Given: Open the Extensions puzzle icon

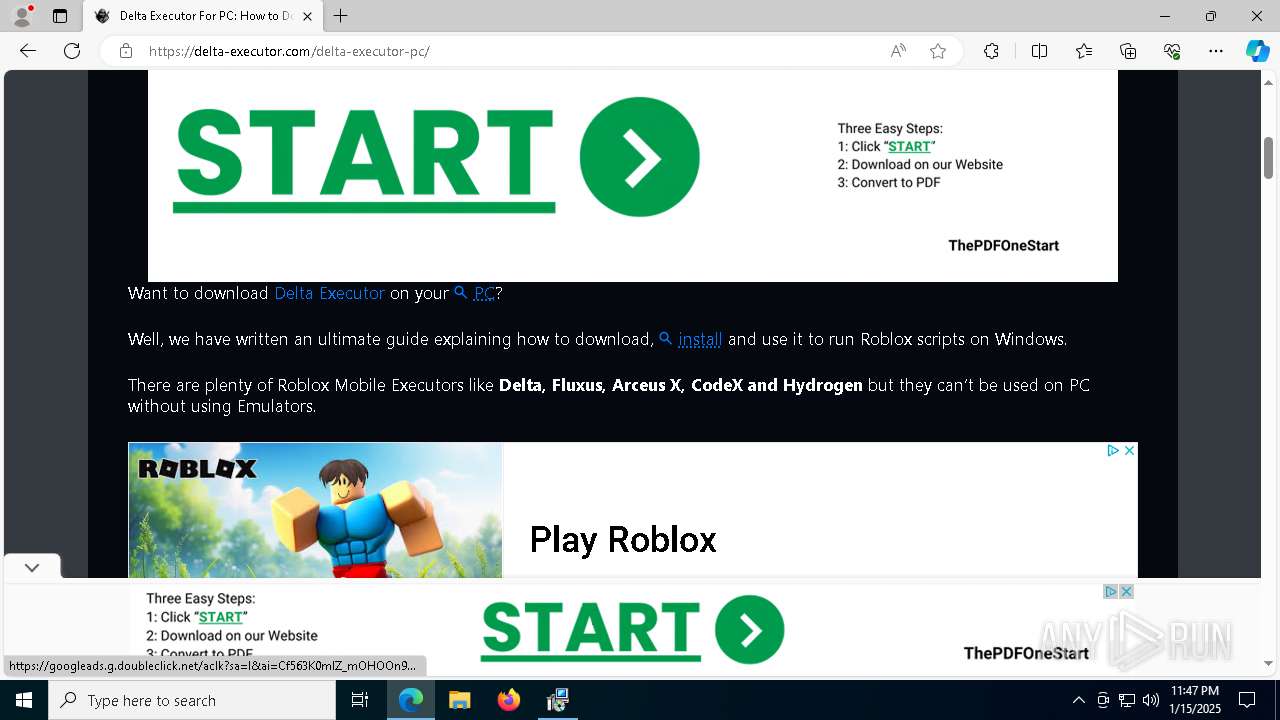Looking at the screenshot, I should pos(991,51).
